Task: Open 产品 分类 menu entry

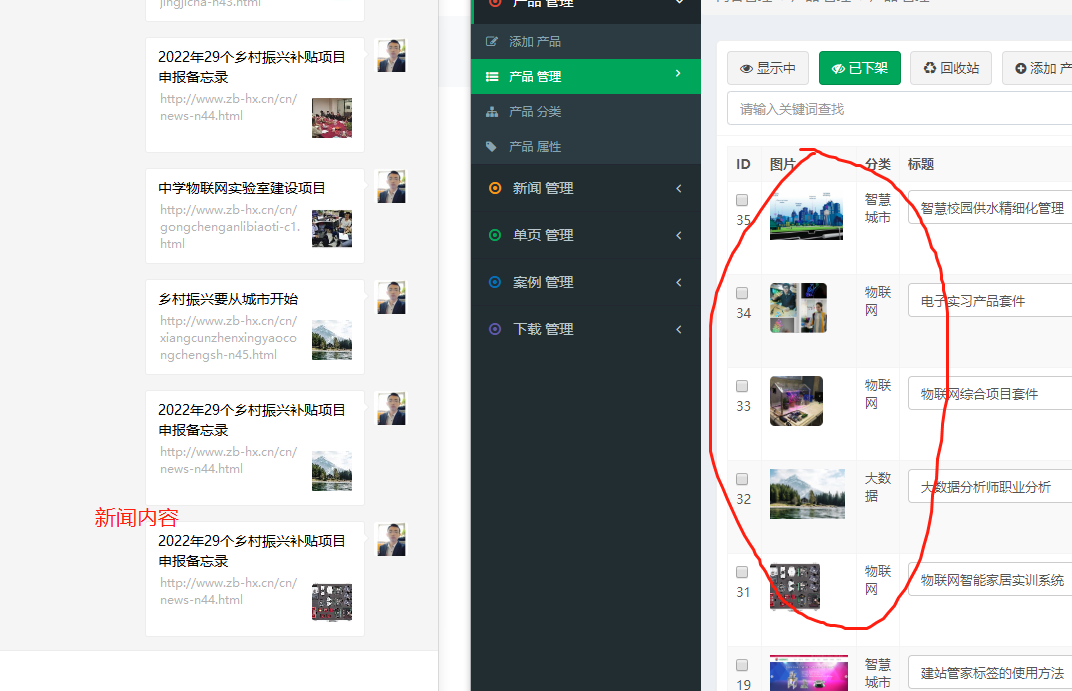Action: [586, 111]
